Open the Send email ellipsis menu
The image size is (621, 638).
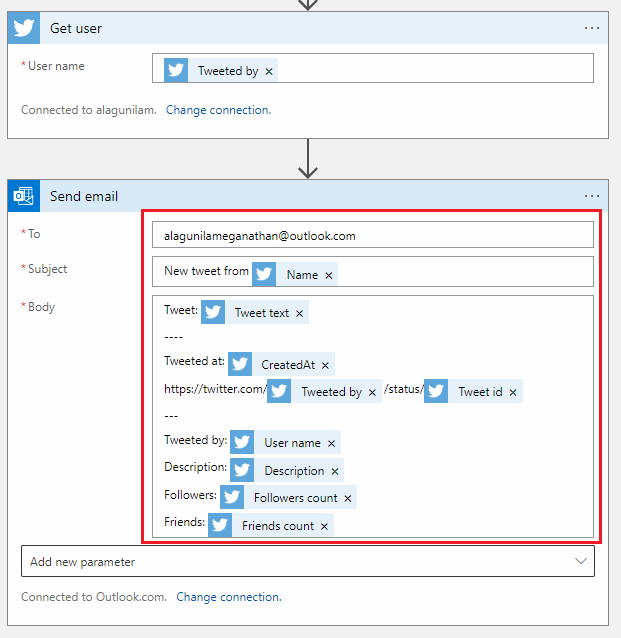pyautogui.click(x=592, y=196)
